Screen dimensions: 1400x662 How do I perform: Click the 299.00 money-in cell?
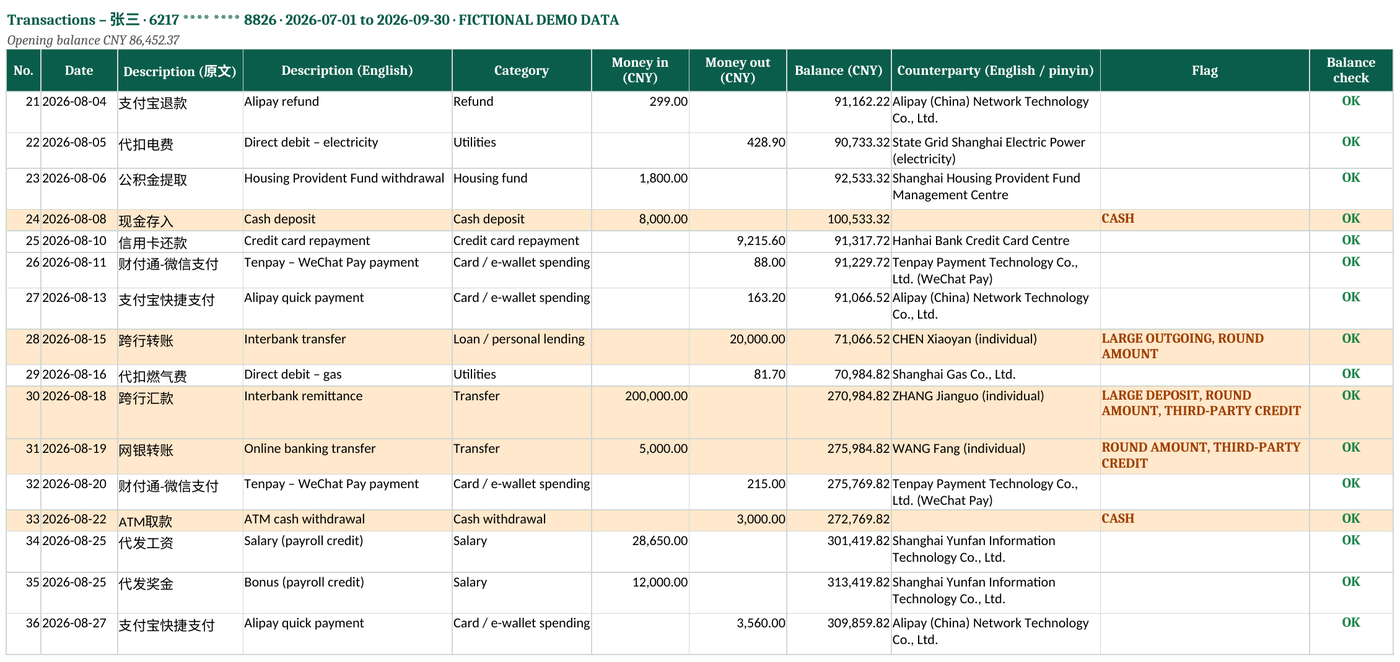(x=640, y=112)
